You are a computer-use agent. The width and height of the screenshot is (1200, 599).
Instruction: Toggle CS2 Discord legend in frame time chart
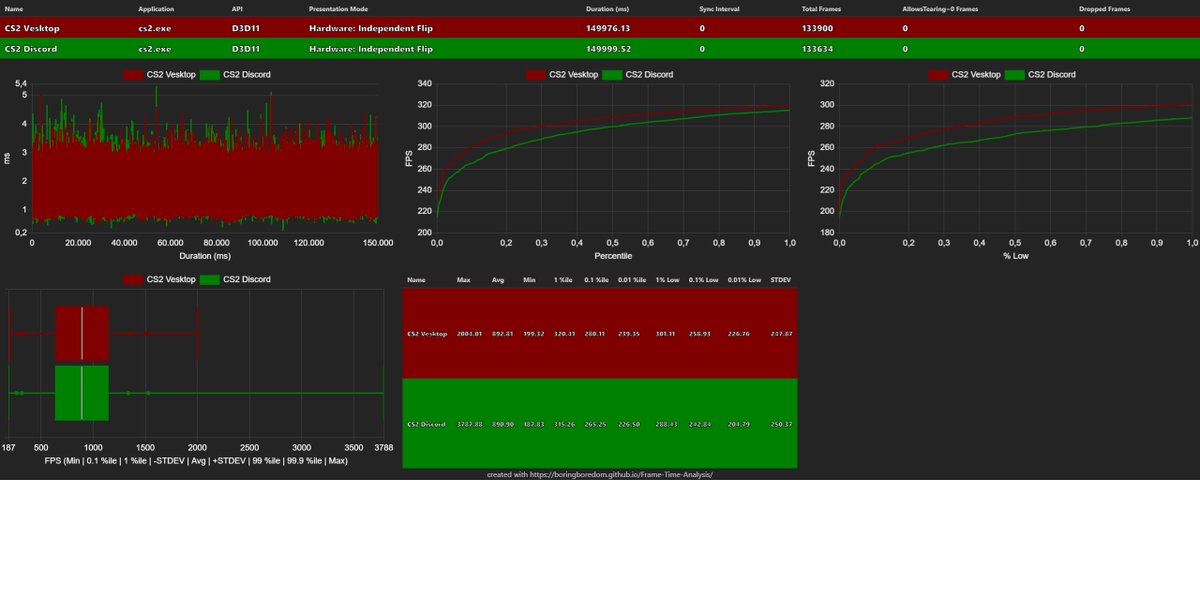[x=235, y=75]
